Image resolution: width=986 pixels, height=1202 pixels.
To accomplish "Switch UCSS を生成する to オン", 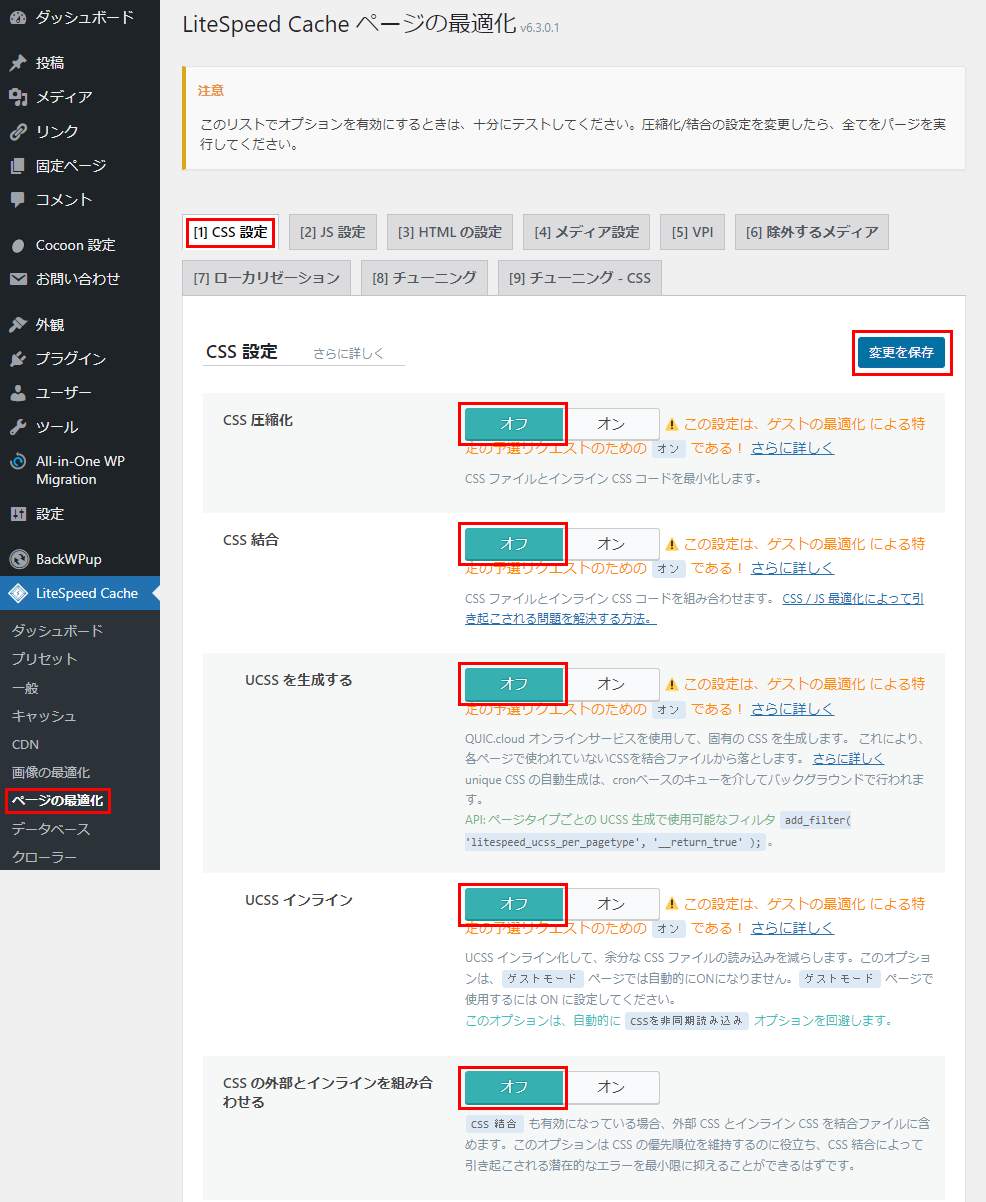I will click(610, 684).
